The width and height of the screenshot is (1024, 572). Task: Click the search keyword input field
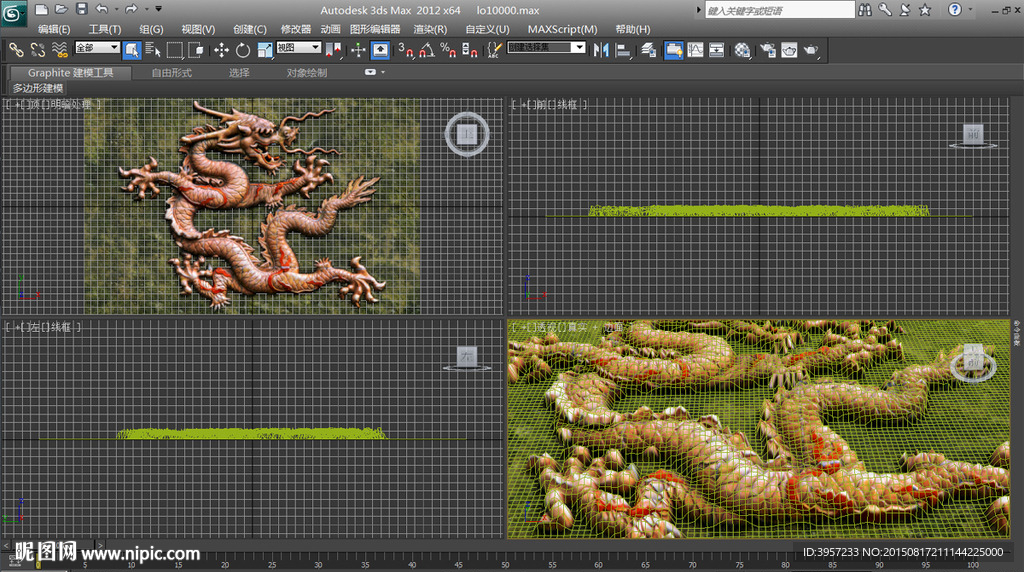click(779, 10)
